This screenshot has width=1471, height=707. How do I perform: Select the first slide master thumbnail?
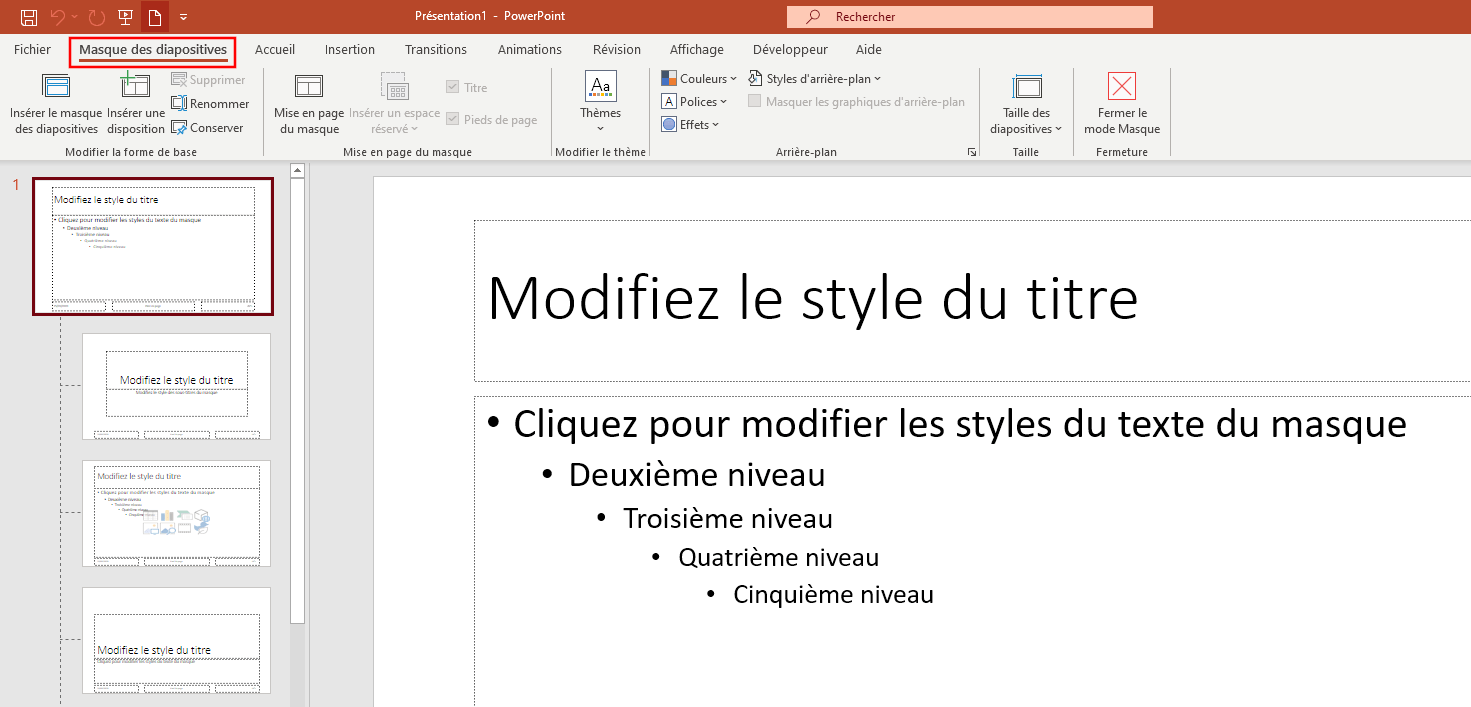coord(153,247)
